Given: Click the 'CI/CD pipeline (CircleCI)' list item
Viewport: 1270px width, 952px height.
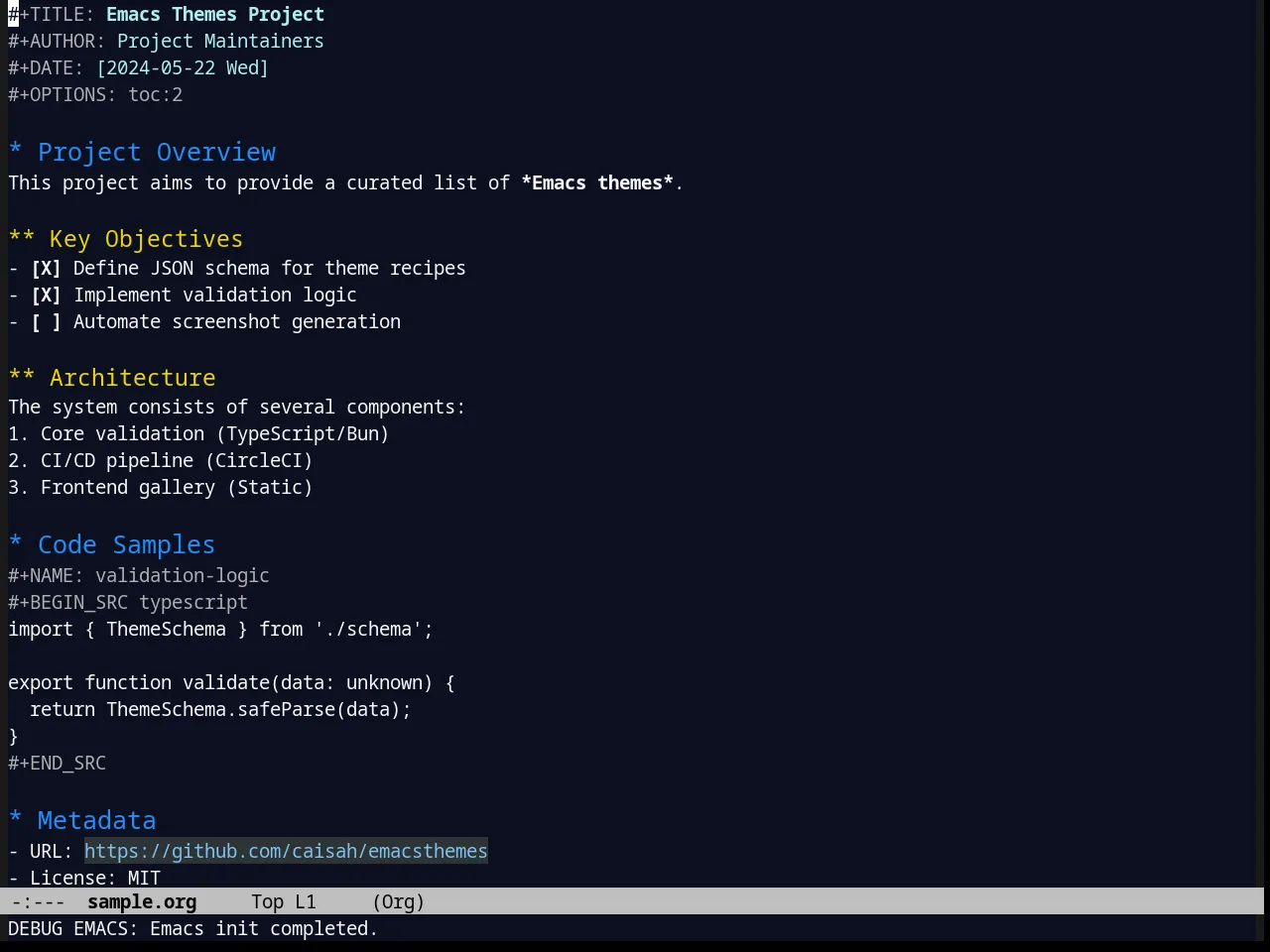Looking at the screenshot, I should [161, 461].
